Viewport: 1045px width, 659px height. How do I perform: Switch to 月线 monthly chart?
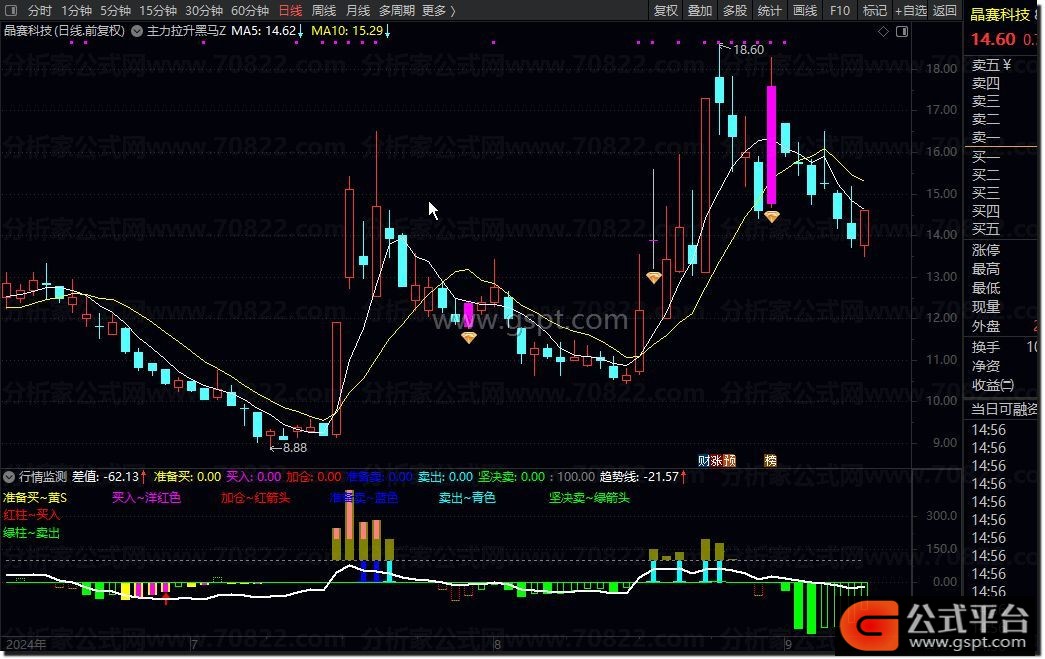(358, 11)
